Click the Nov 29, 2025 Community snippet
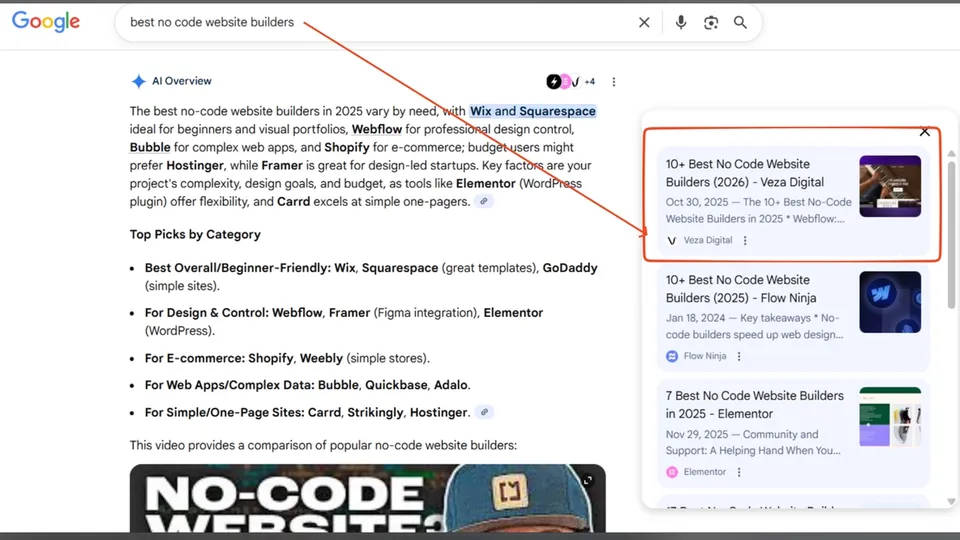Viewport: 960px width, 540px height. coord(753,442)
